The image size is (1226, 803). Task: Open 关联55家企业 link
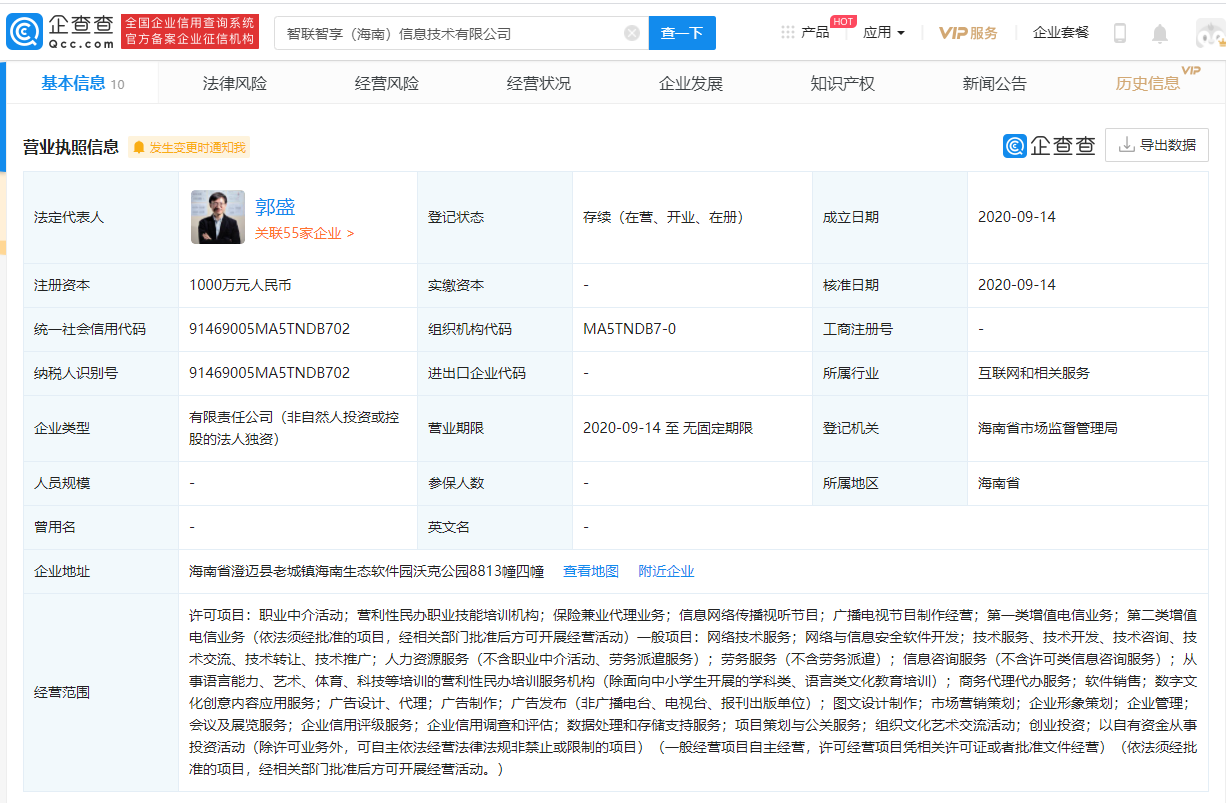click(x=304, y=233)
